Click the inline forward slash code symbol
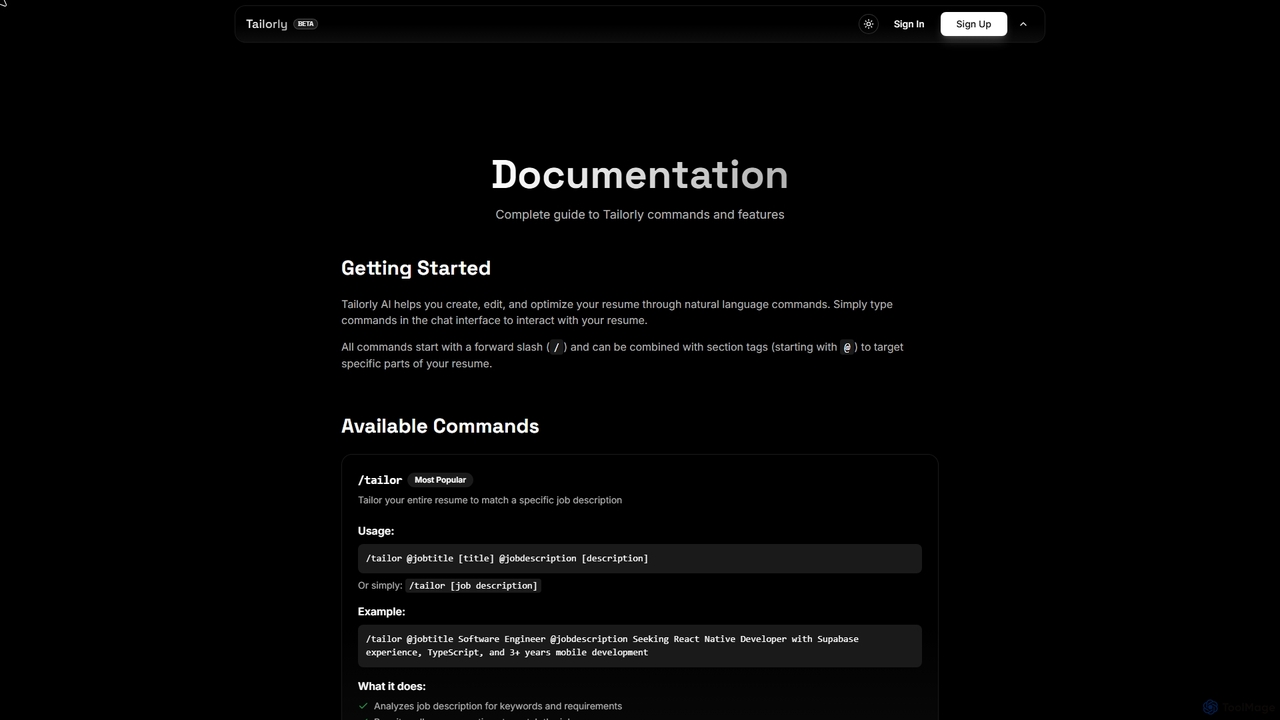The height and width of the screenshot is (720, 1280). tap(557, 347)
